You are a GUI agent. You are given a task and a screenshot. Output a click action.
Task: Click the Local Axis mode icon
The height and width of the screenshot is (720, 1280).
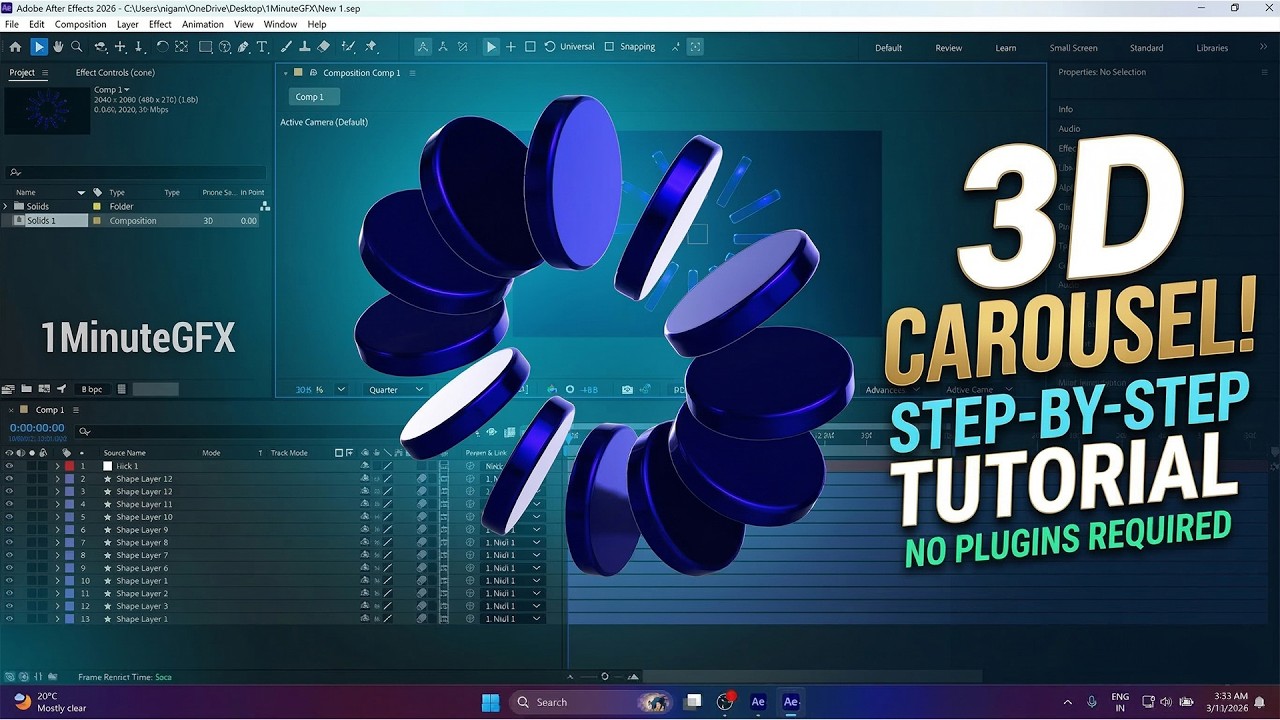[x=423, y=47]
